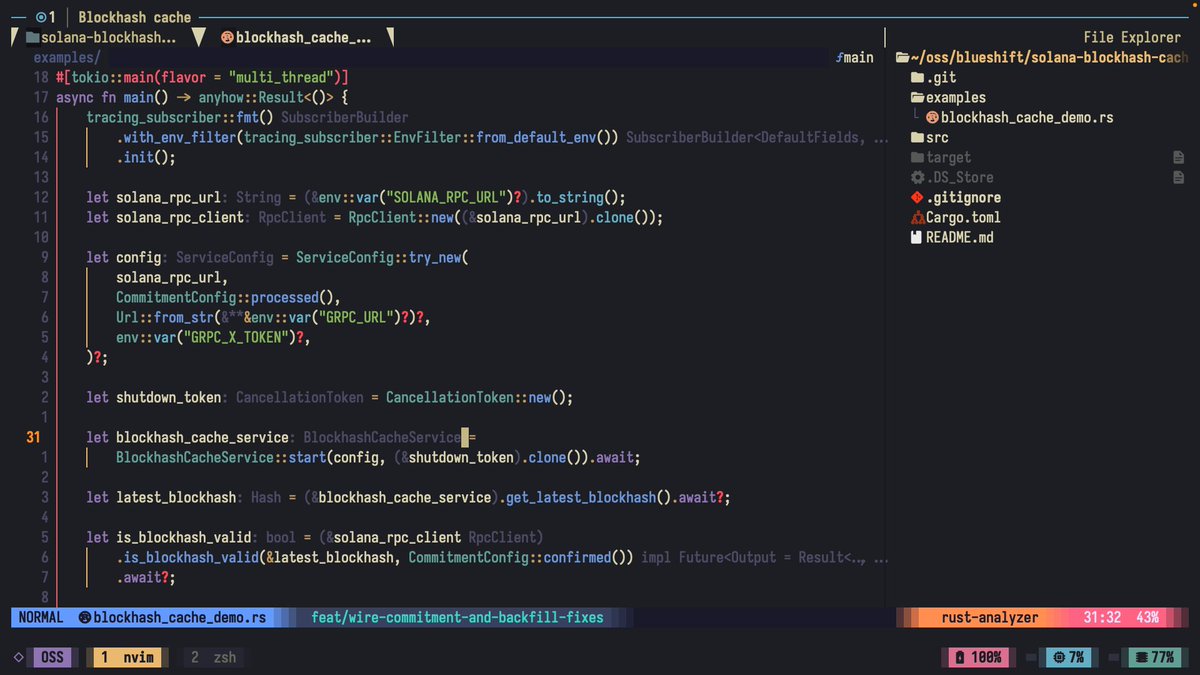Click the BlockhashCacheService::start call
Viewport: 1200px width, 675px height.
(x=220, y=457)
